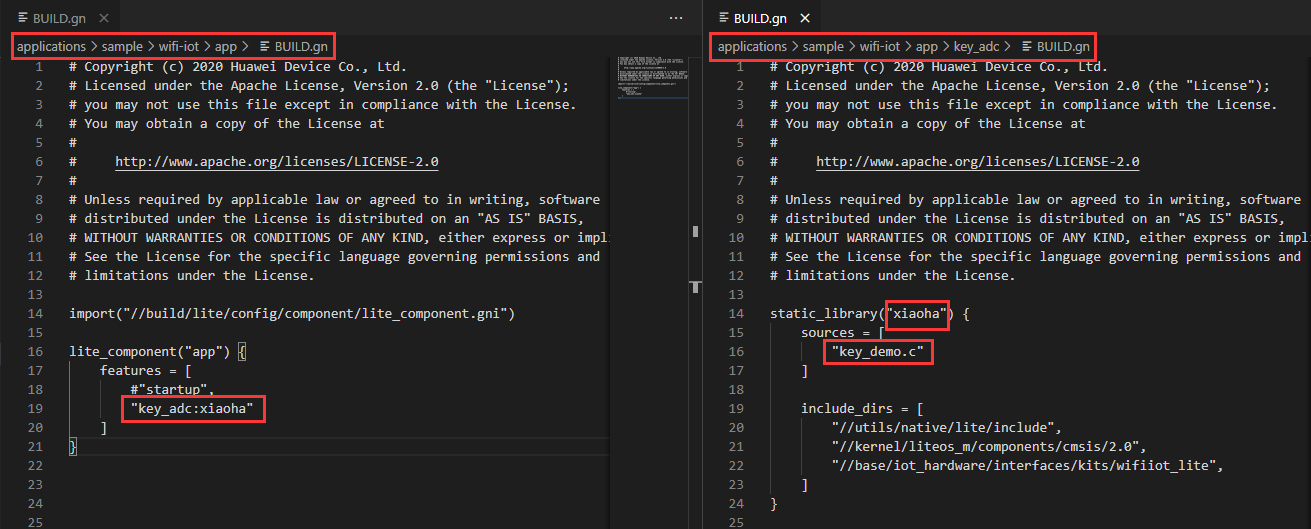The image size is (1311, 529).
Task: Click line number 19 in left editor
Action: tap(35, 409)
